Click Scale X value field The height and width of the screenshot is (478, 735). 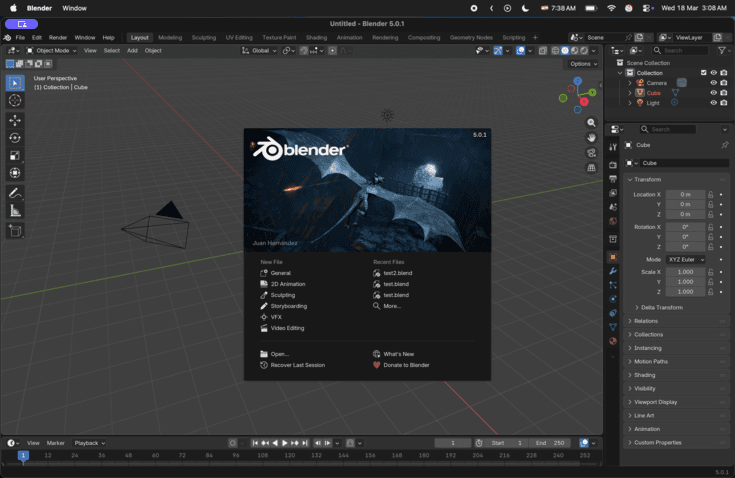tap(685, 272)
